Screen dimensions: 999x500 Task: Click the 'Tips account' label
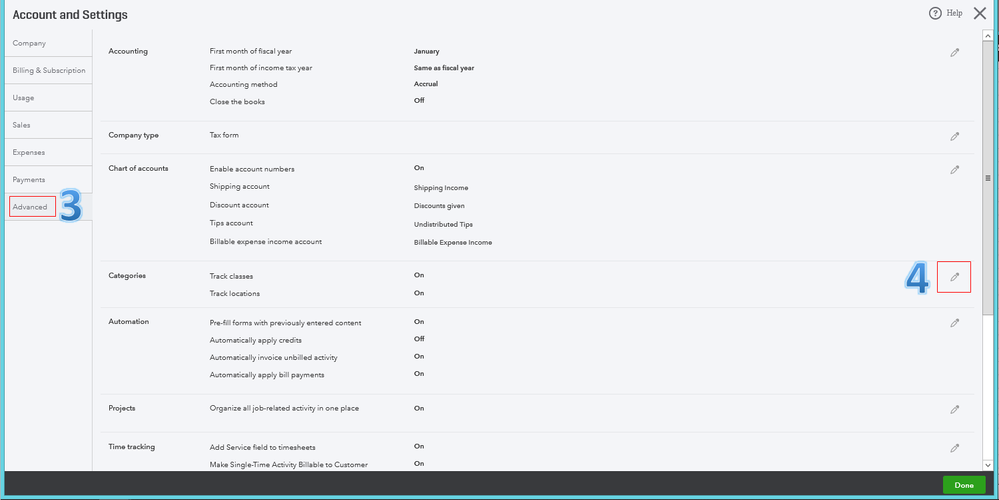231,223
